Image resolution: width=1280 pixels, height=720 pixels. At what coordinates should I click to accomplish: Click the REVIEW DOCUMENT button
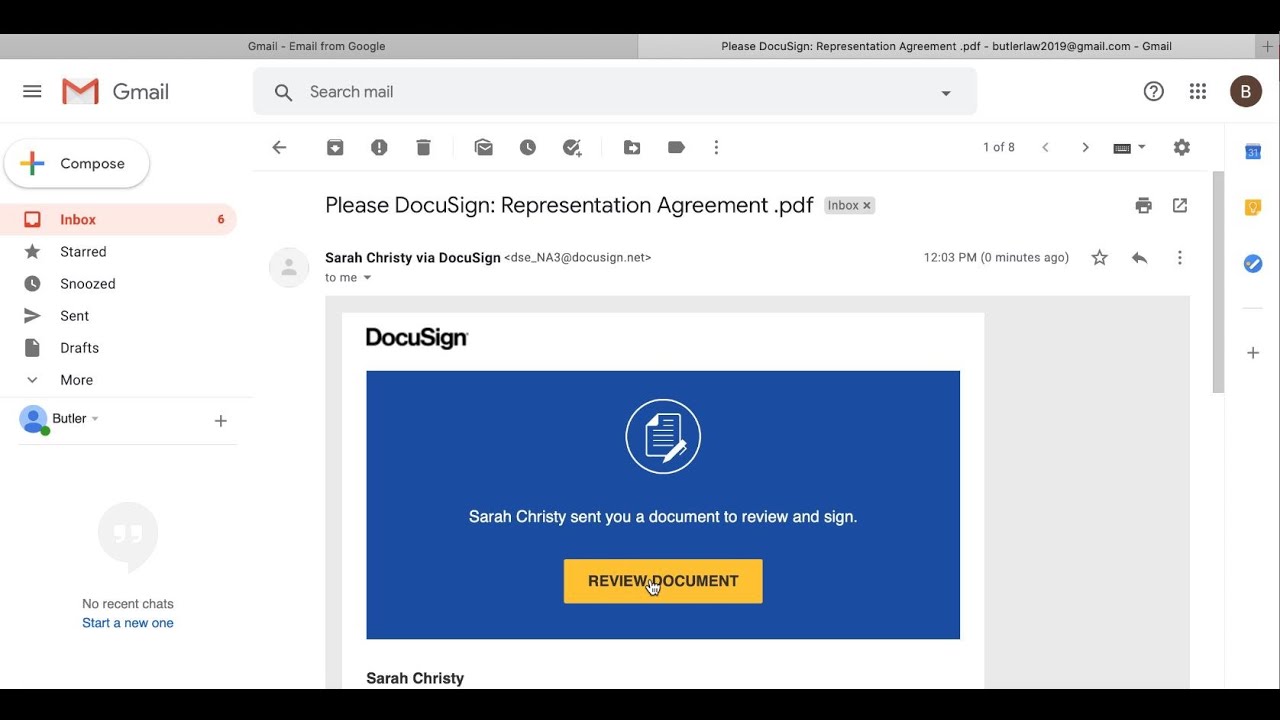663,581
